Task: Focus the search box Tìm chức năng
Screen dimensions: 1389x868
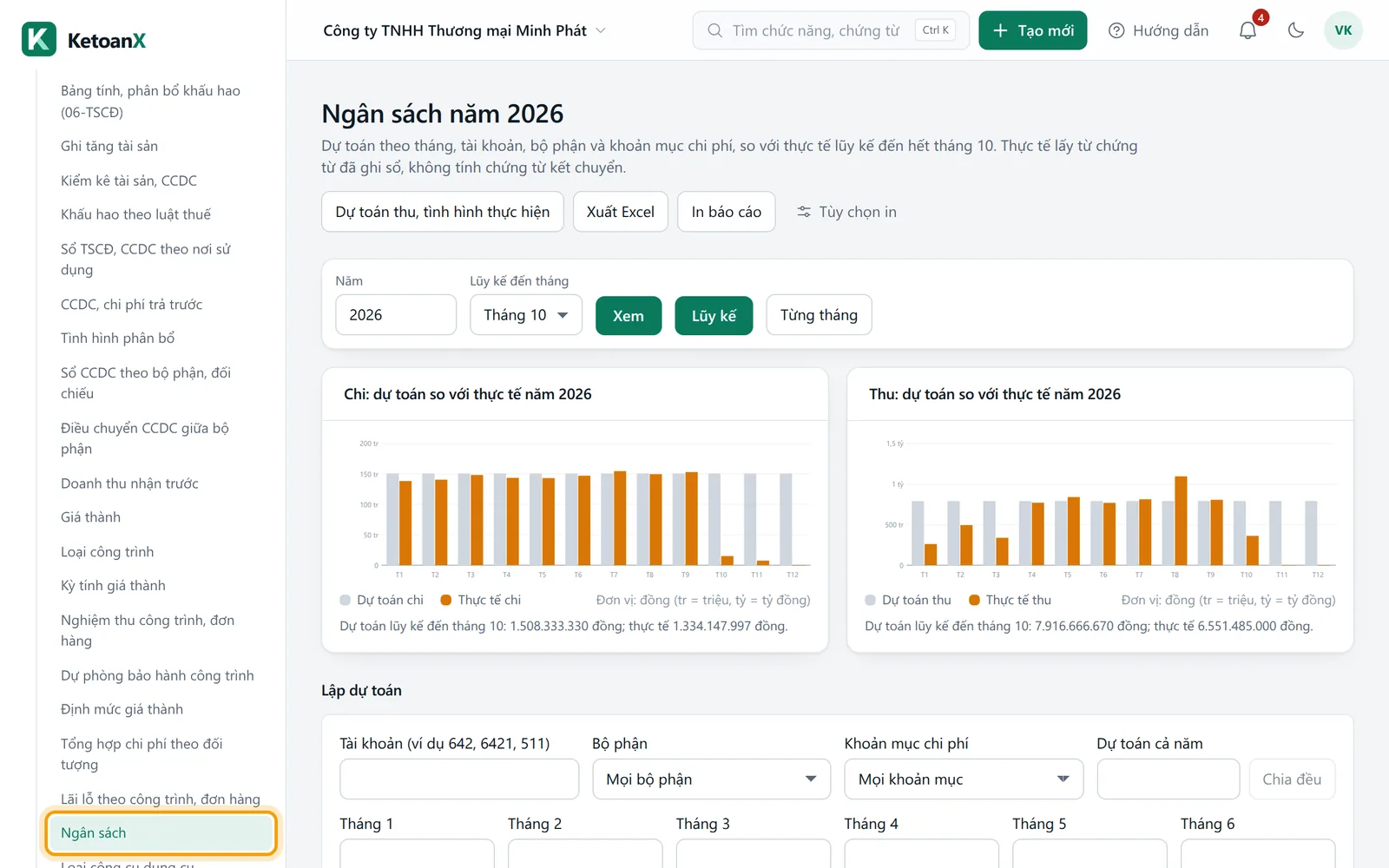Action: point(831,30)
